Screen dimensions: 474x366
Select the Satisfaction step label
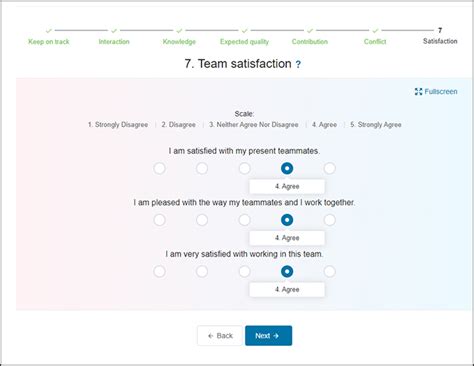440,41
